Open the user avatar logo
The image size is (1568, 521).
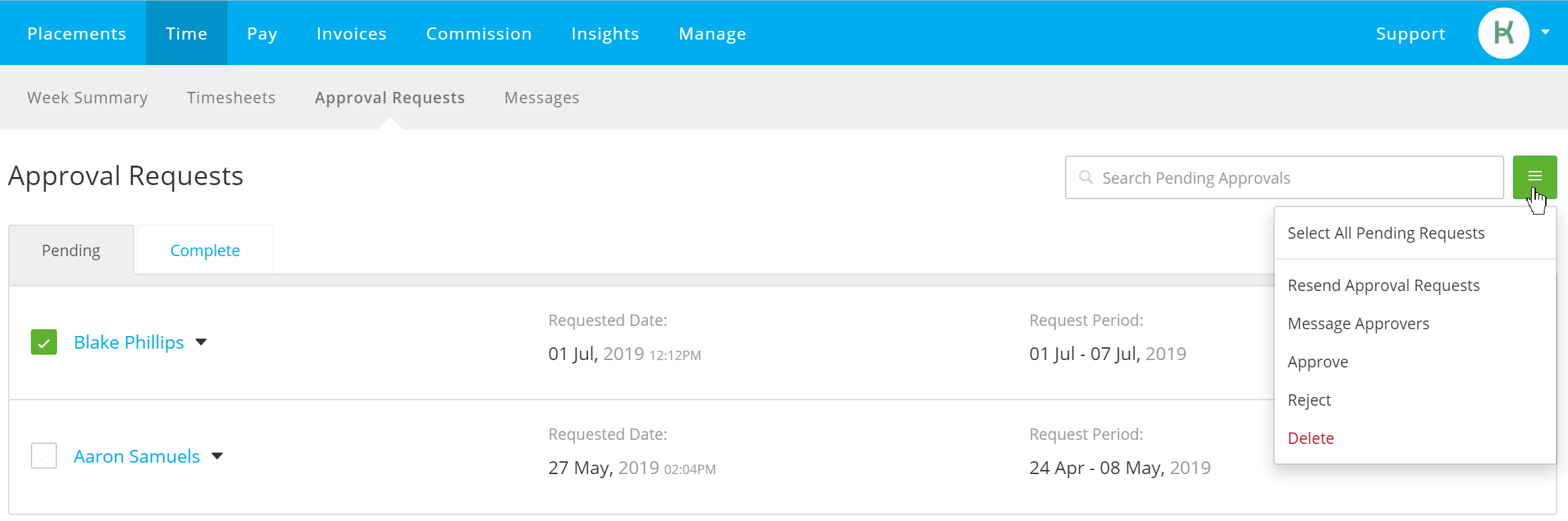click(x=1504, y=33)
